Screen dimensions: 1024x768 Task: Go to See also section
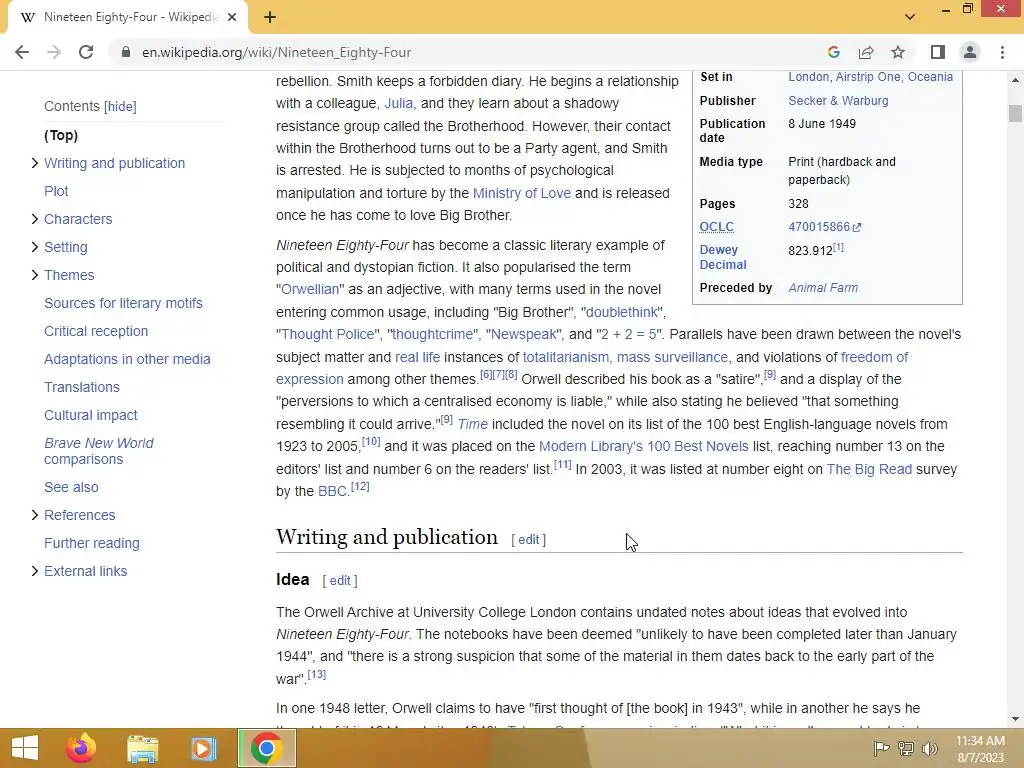click(71, 487)
